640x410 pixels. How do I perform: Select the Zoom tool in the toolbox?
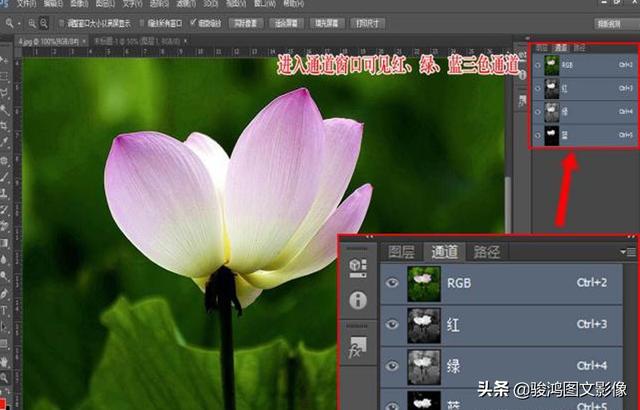tap(4, 378)
